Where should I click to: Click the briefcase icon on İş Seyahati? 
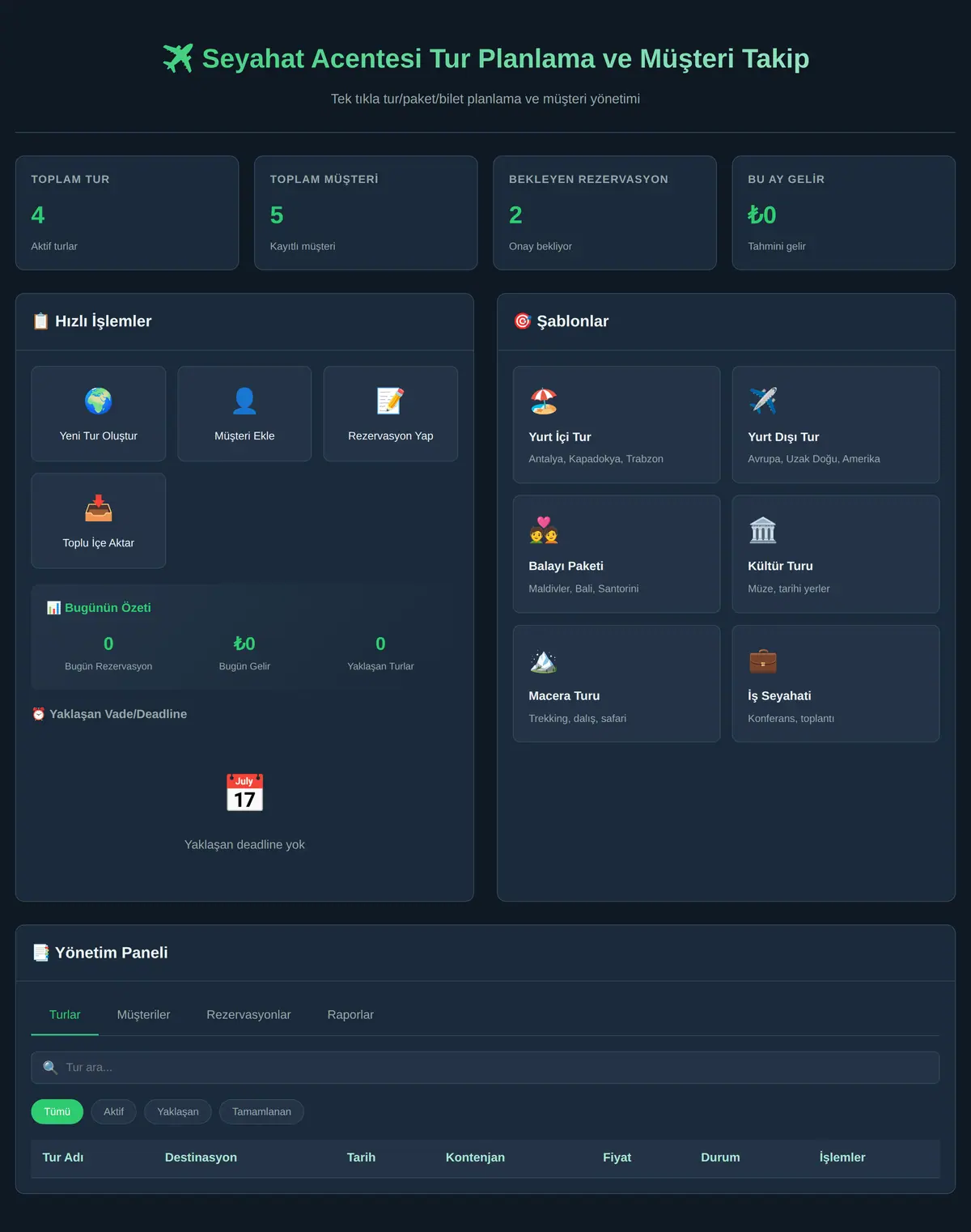pyautogui.click(x=763, y=661)
